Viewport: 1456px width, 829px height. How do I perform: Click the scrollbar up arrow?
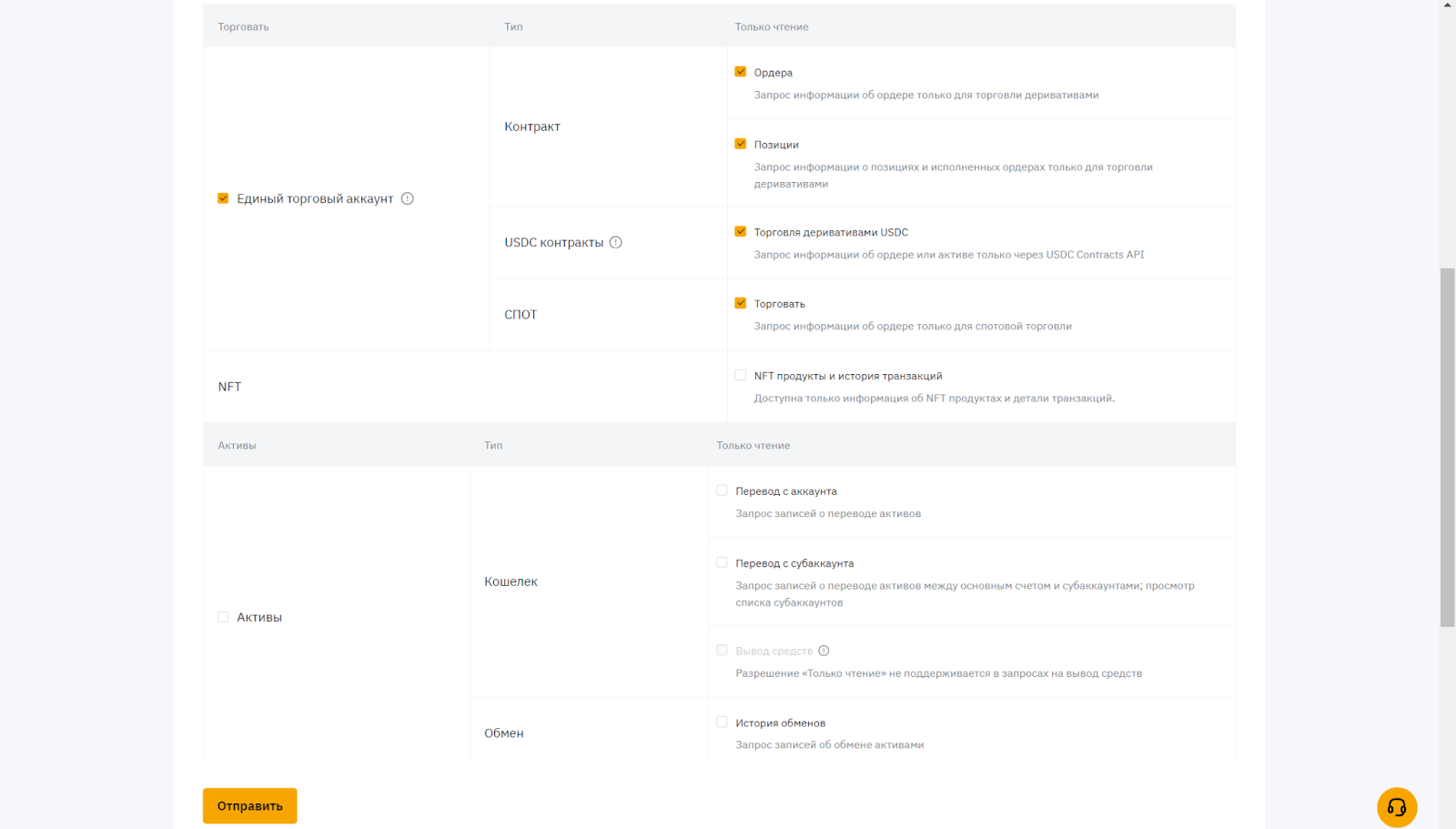[x=1447, y=5]
